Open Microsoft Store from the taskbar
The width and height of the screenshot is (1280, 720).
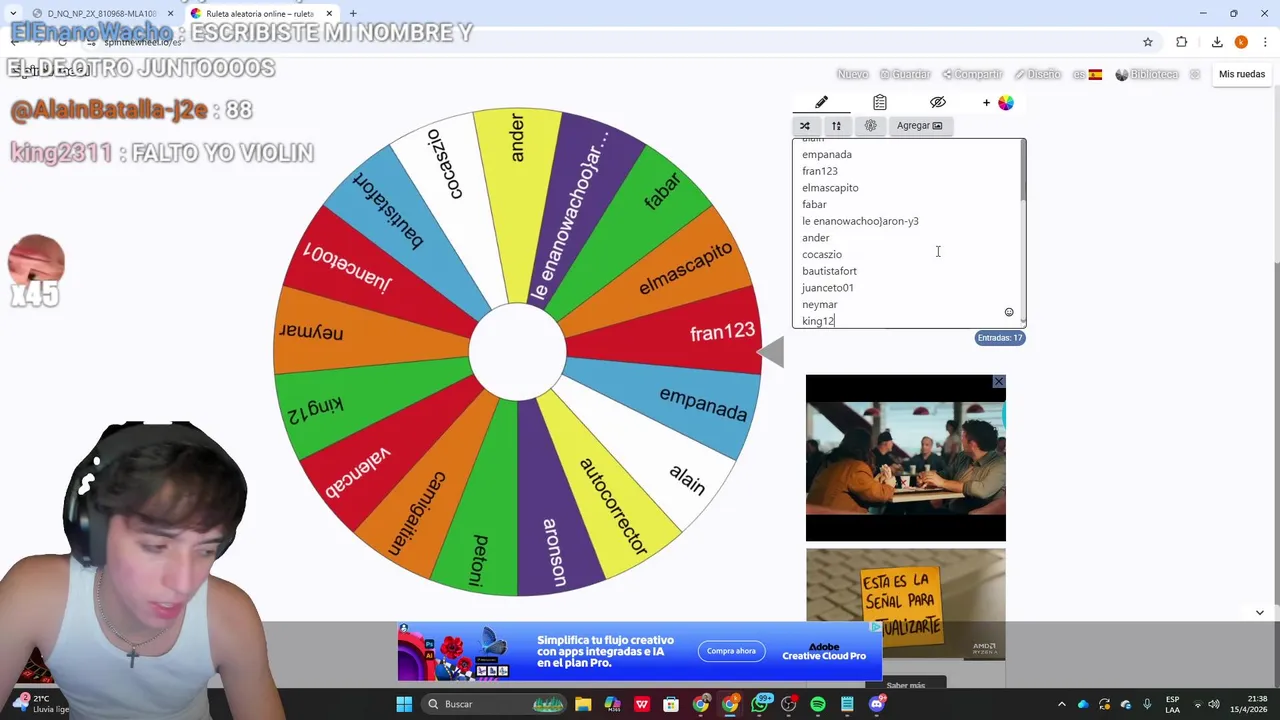671,704
